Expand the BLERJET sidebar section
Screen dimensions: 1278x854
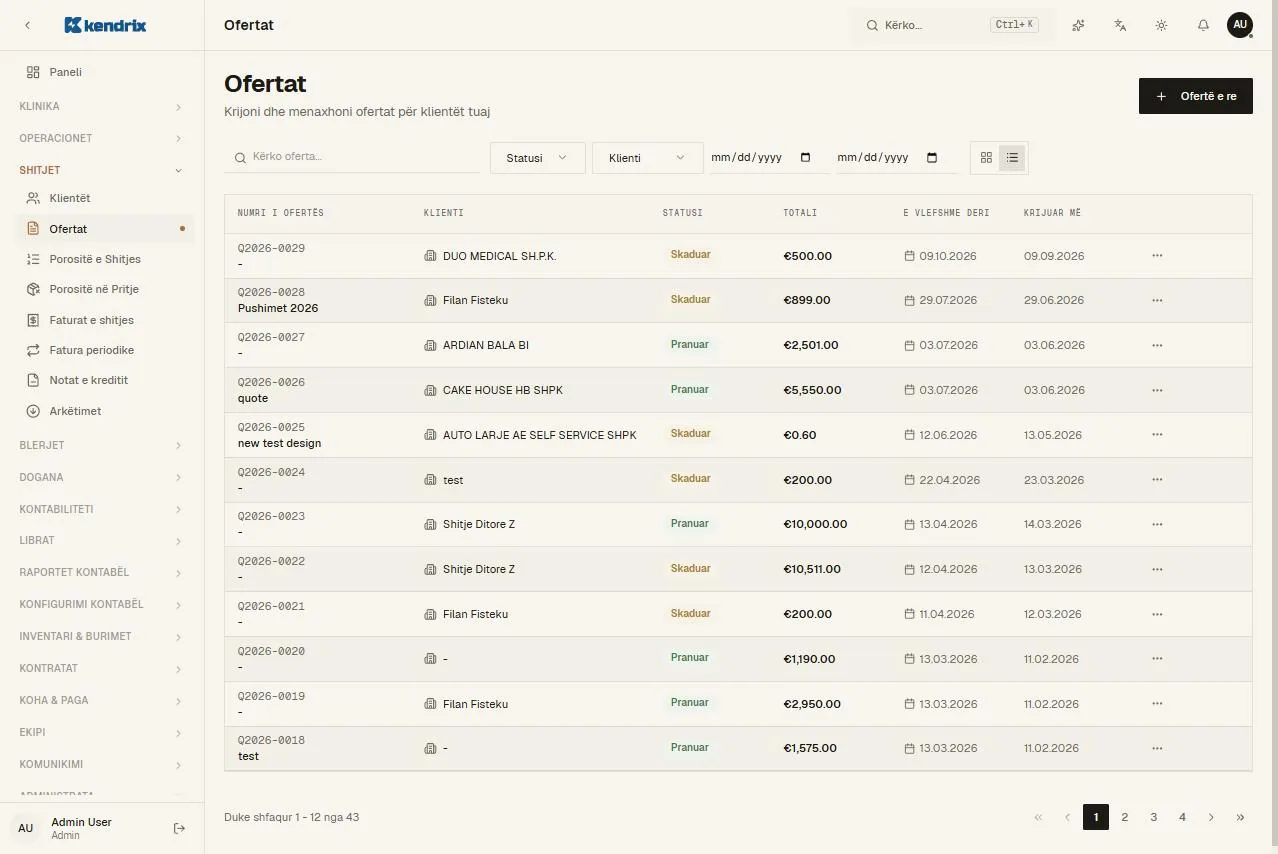[x=101, y=445]
